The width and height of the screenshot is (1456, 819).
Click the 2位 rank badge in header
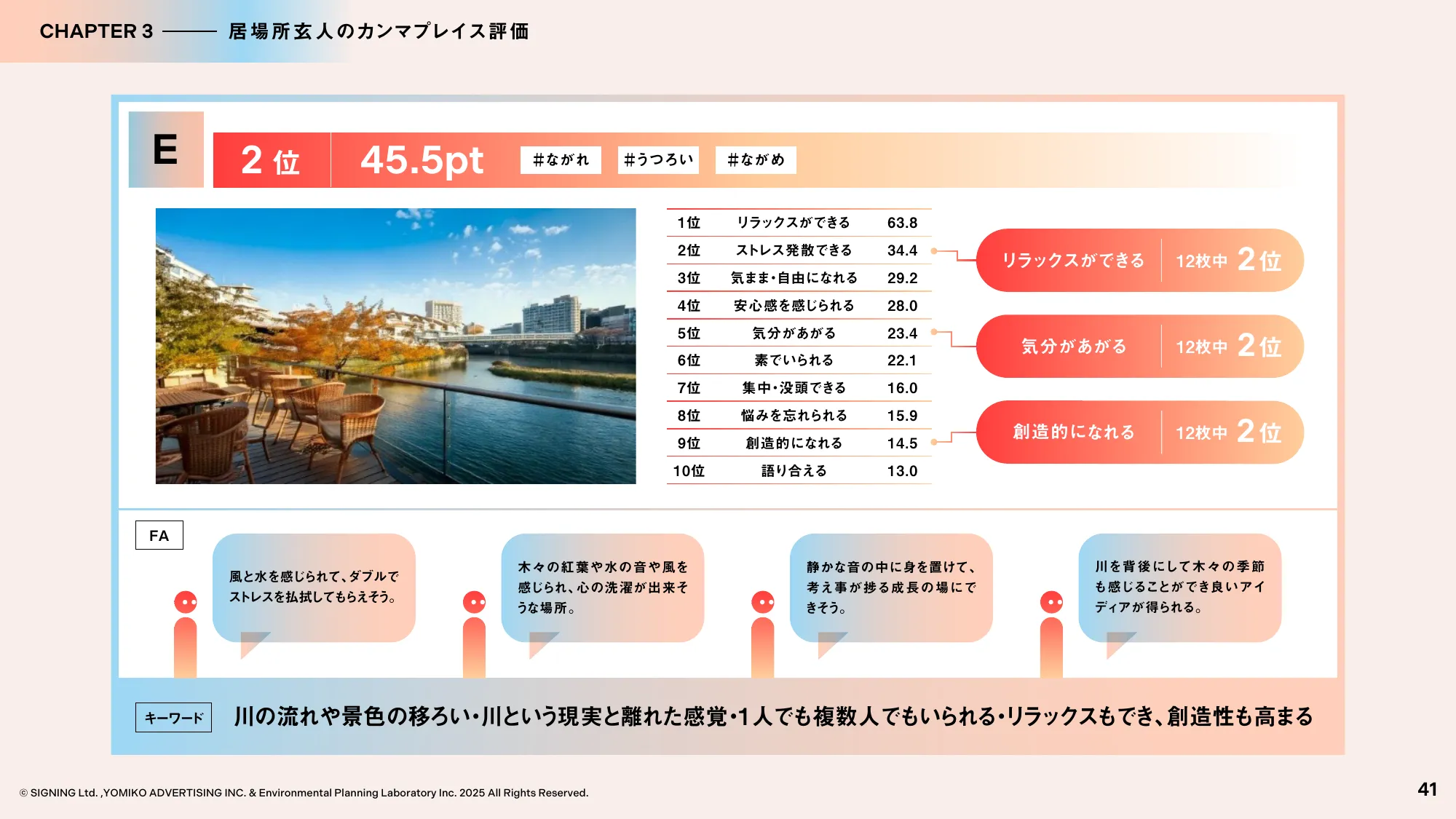click(271, 160)
